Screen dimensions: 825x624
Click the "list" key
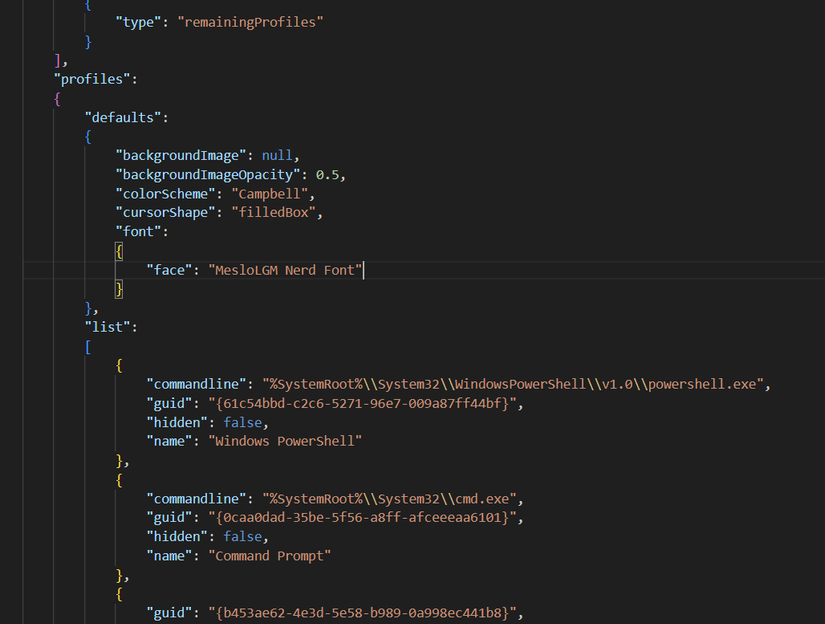click(x=107, y=327)
